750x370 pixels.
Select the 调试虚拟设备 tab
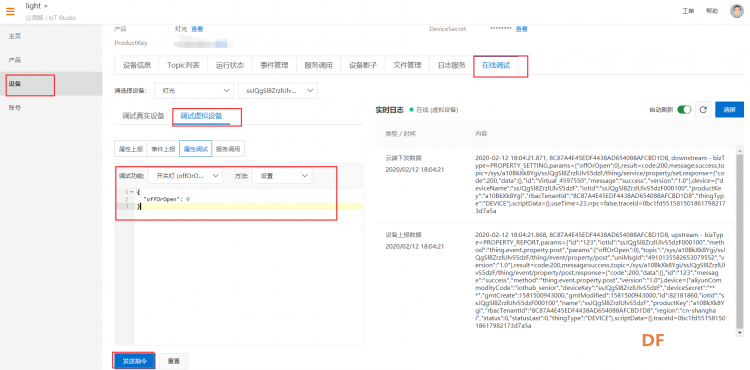click(201, 116)
